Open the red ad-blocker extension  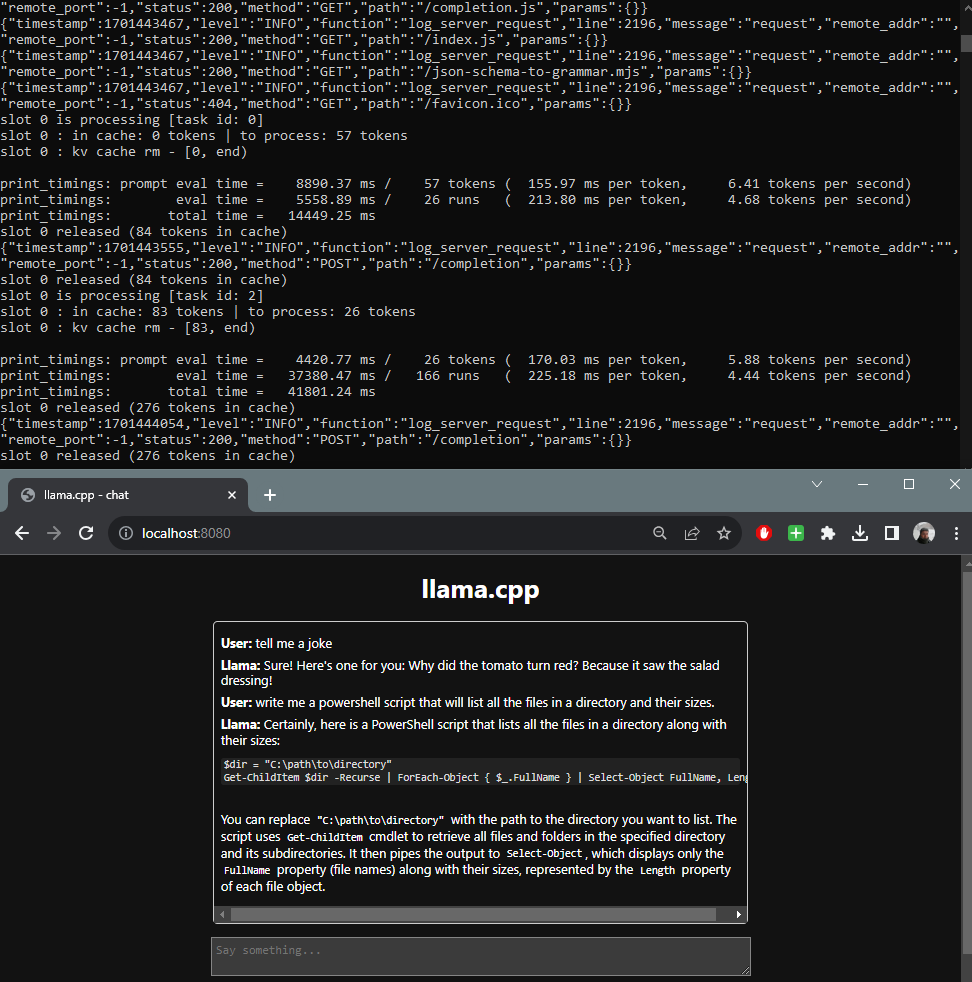pos(763,533)
